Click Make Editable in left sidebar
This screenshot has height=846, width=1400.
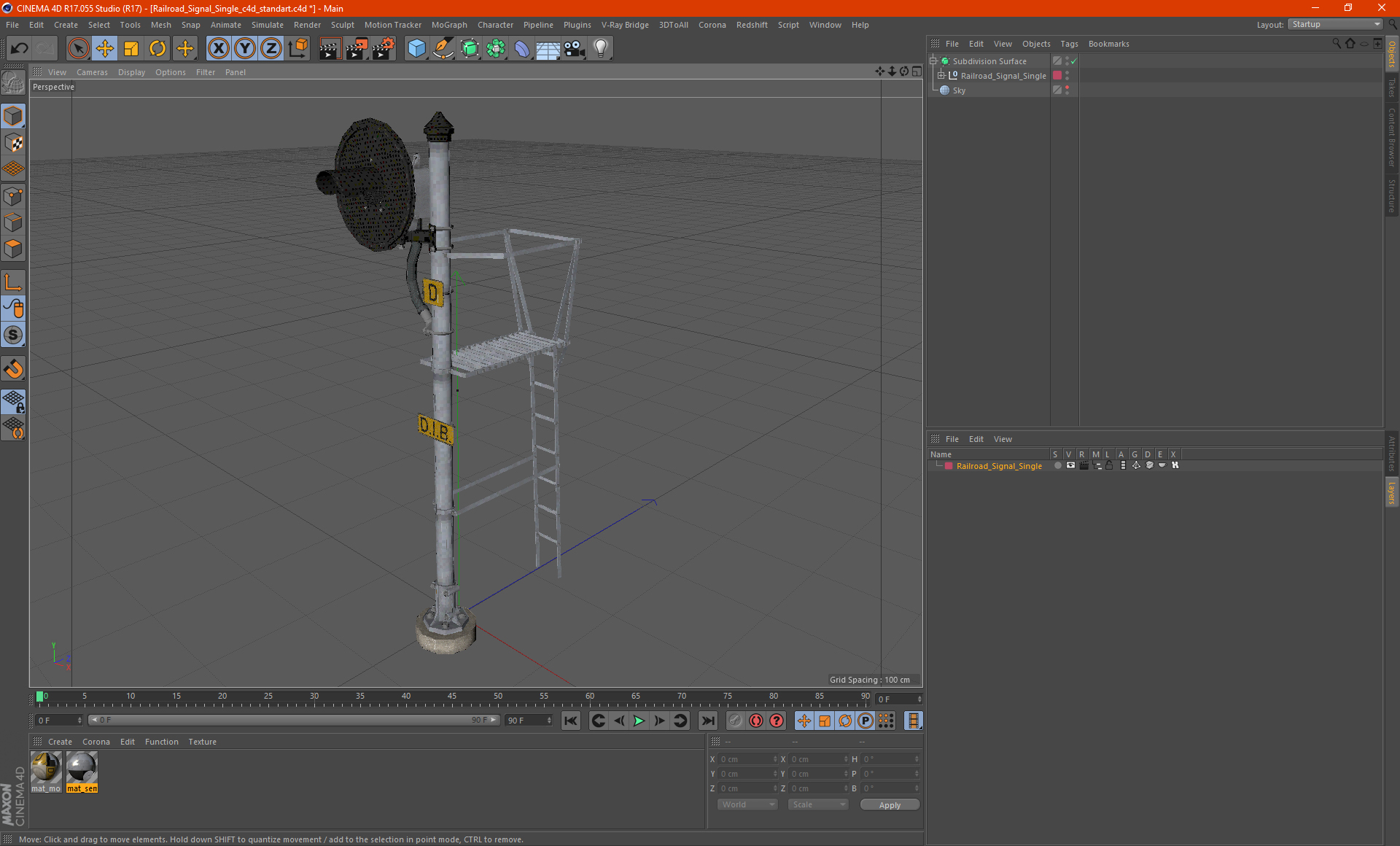pos(13,82)
